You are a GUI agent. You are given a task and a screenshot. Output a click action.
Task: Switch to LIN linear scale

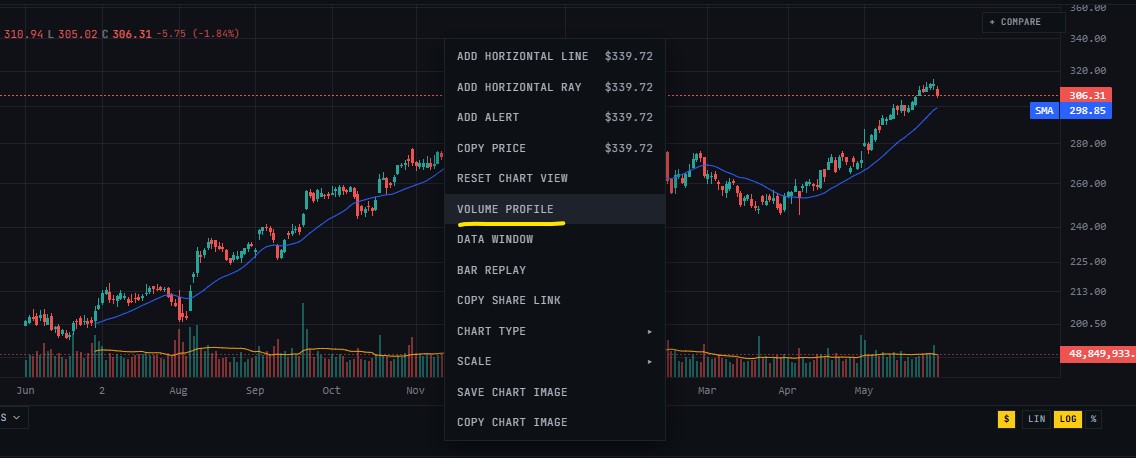1037,419
